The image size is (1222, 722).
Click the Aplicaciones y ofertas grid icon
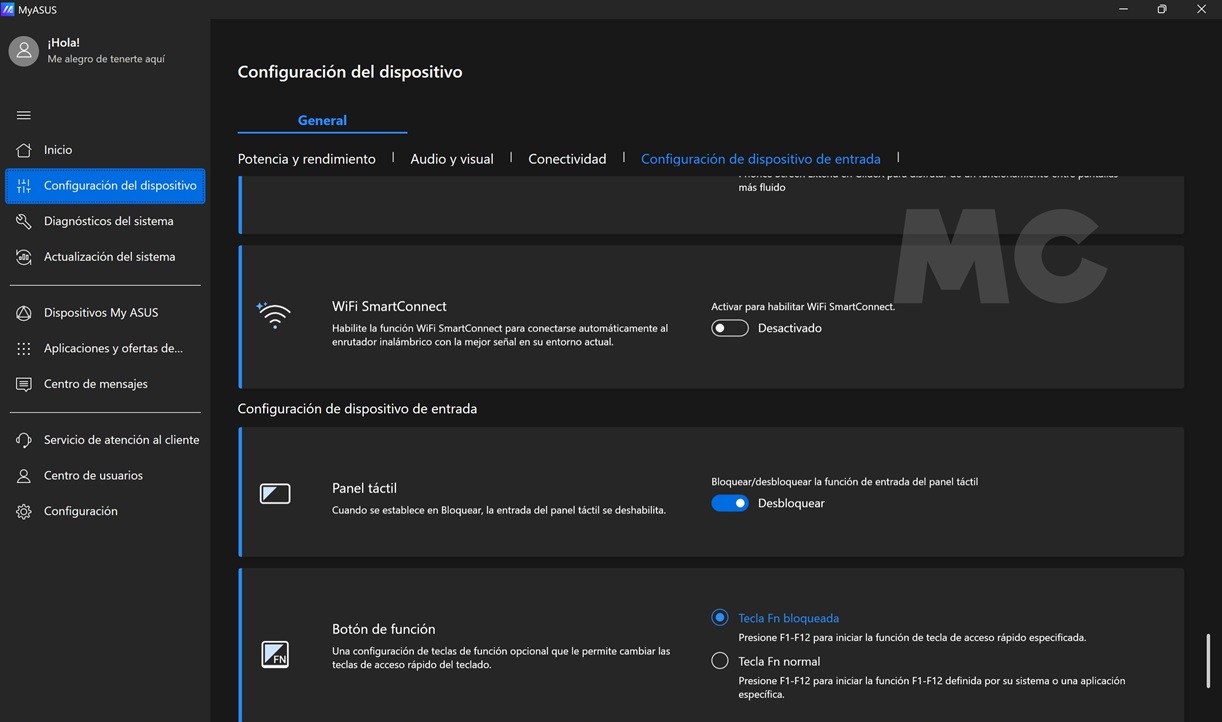(24, 349)
